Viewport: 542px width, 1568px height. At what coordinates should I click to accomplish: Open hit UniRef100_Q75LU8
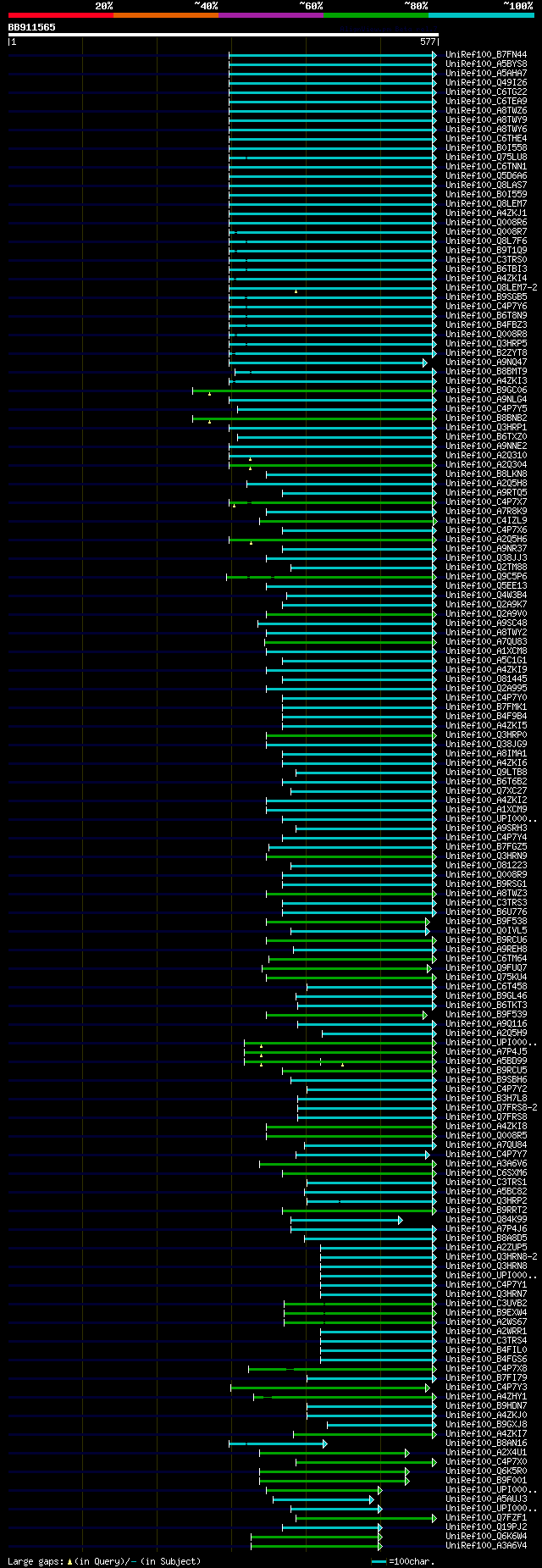pyautogui.click(x=486, y=158)
